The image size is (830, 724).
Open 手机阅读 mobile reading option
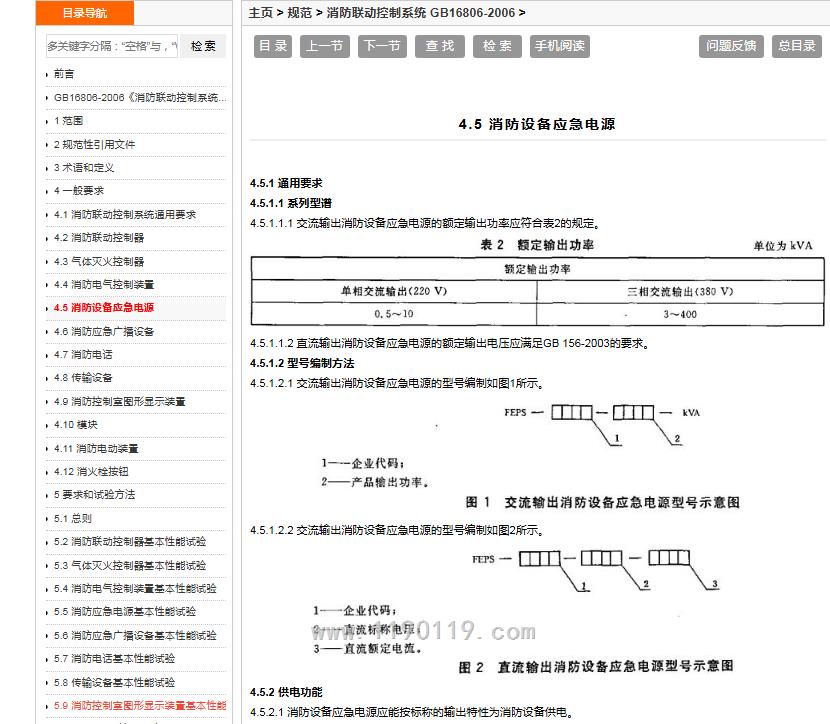pos(559,46)
